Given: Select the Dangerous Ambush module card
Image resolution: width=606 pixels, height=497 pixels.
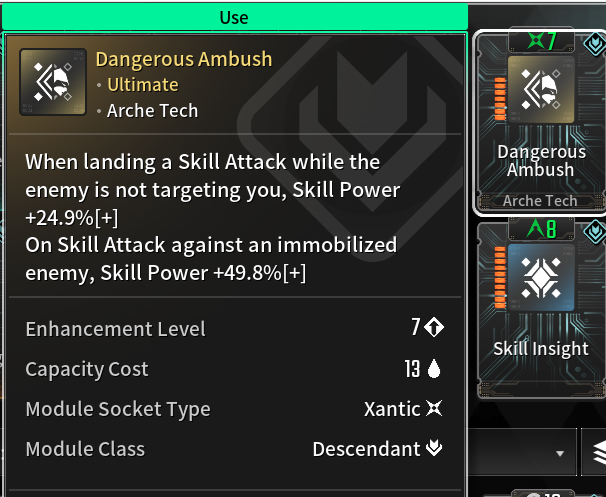Looking at the screenshot, I should [540, 122].
